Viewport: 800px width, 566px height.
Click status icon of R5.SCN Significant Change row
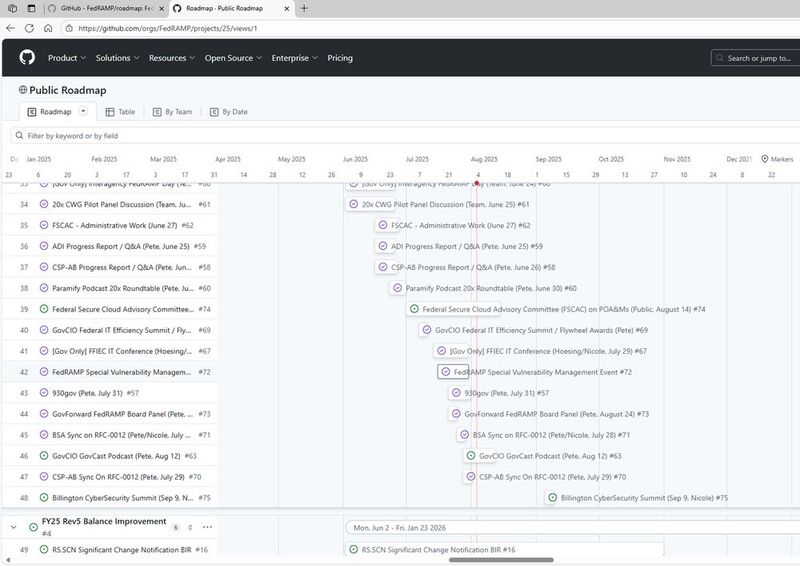(x=44, y=550)
